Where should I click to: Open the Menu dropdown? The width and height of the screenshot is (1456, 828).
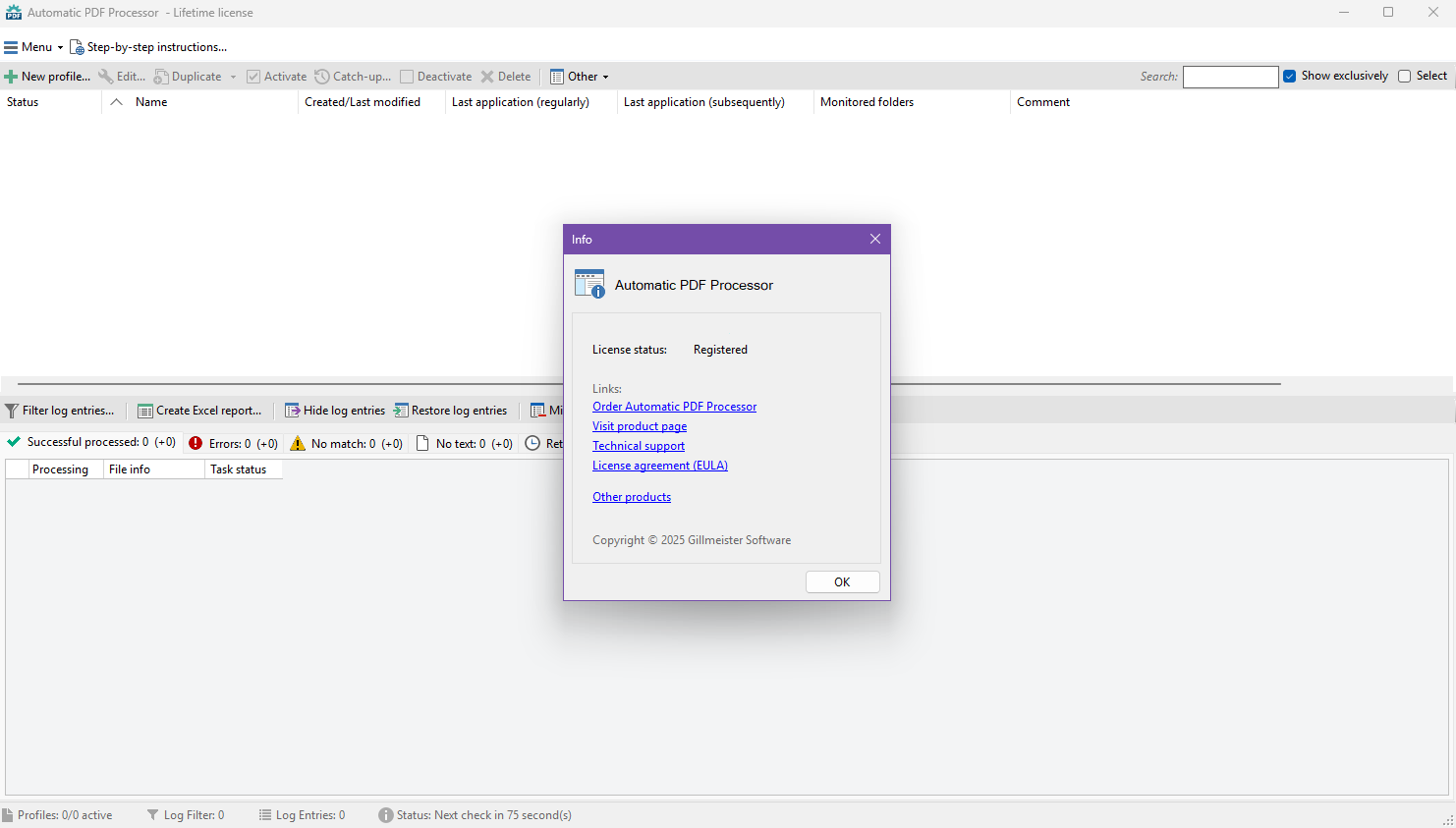coord(33,47)
